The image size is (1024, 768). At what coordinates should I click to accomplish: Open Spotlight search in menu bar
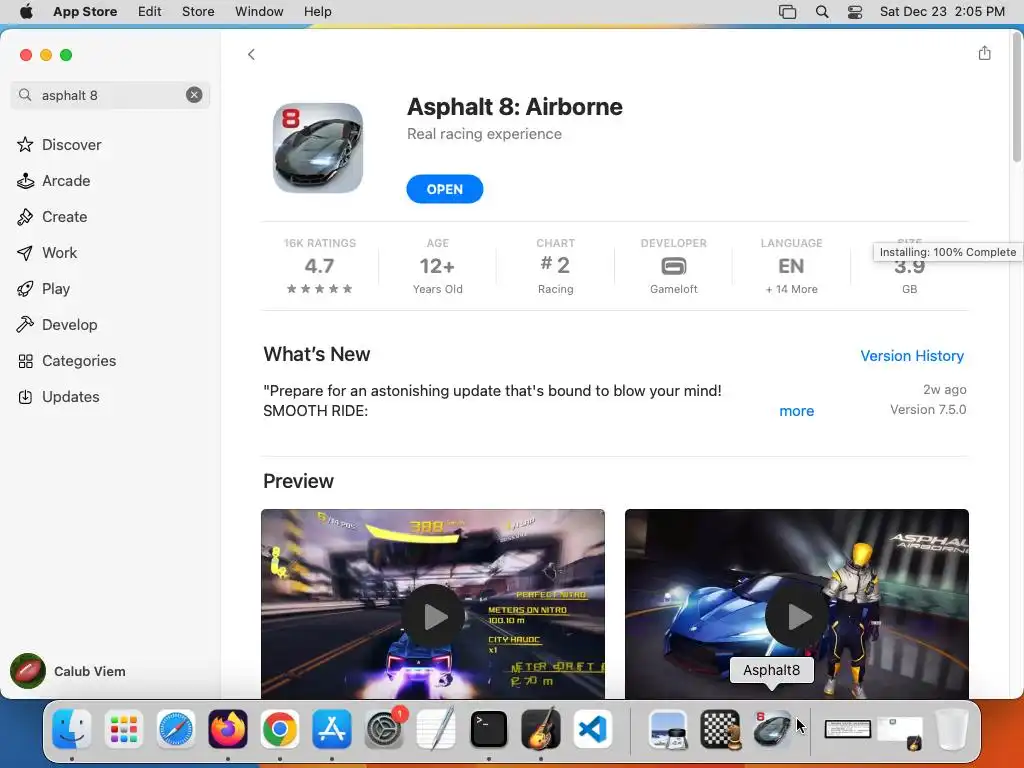point(822,12)
